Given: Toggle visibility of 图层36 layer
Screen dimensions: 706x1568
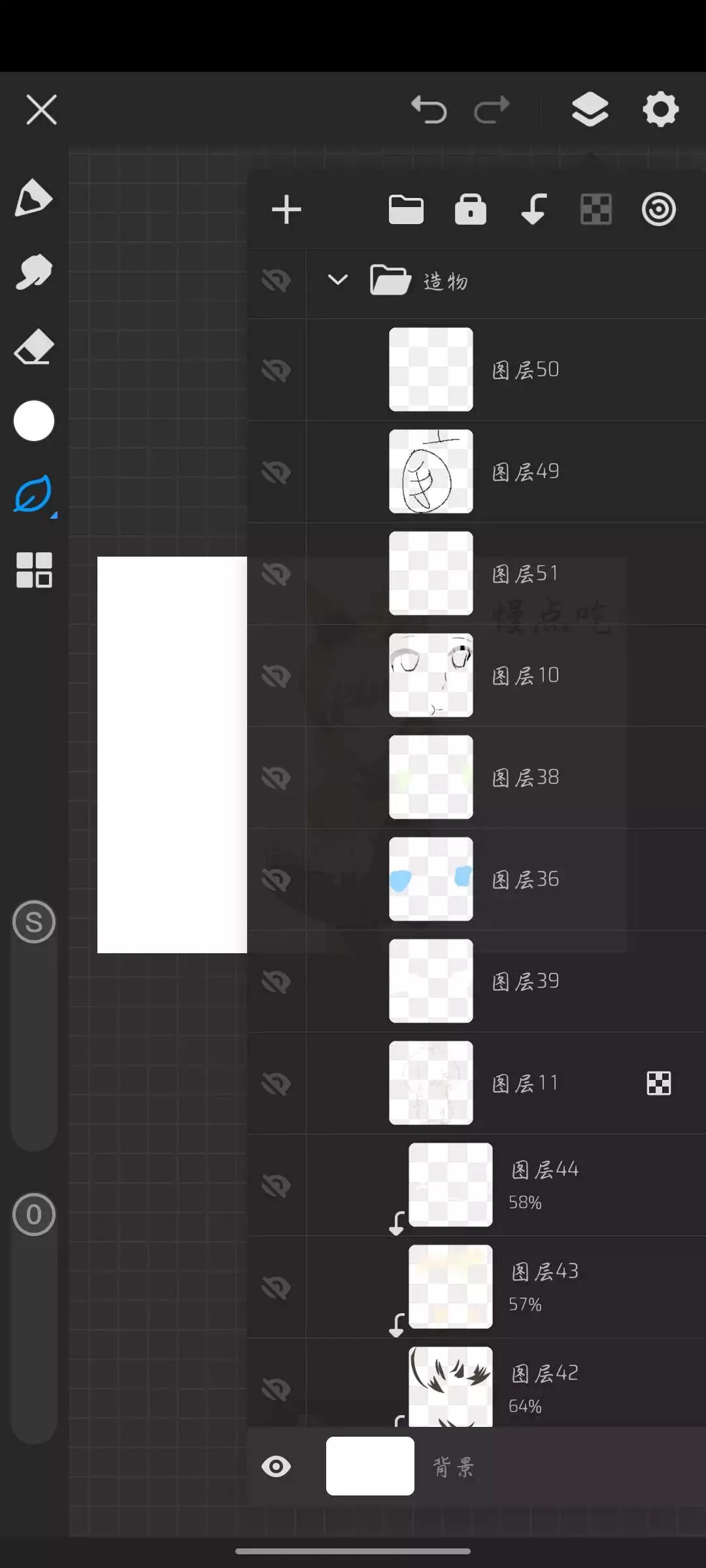Looking at the screenshot, I should (x=276, y=879).
